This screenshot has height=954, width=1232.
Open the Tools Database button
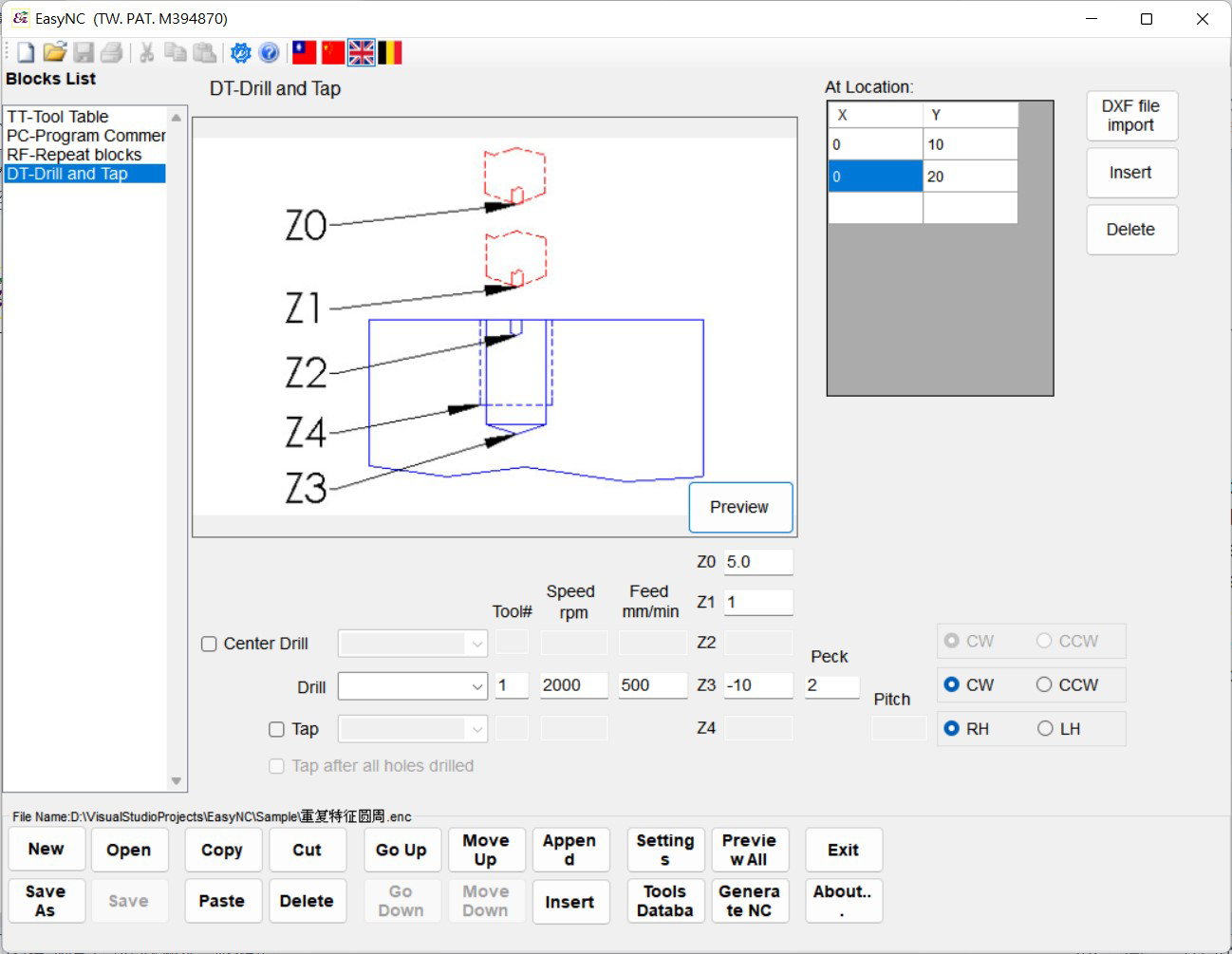[x=665, y=901]
